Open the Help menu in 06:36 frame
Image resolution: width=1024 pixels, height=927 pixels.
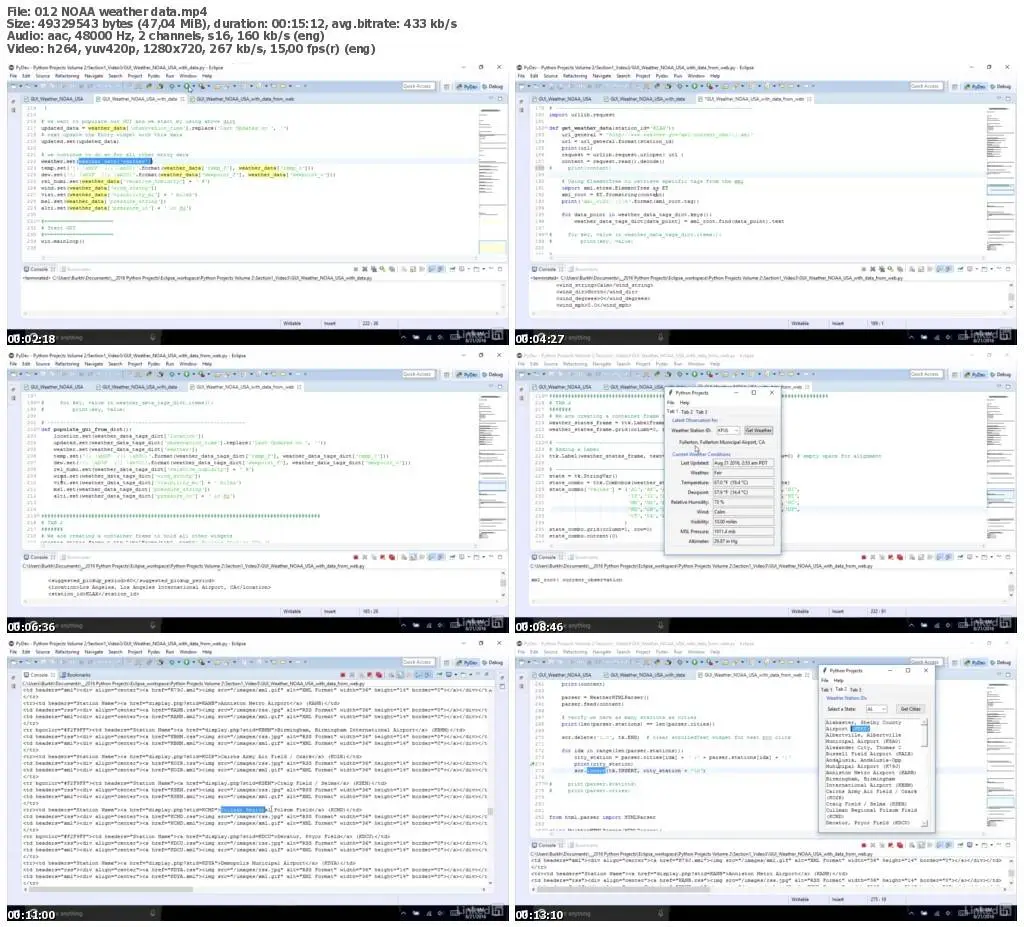coord(206,365)
